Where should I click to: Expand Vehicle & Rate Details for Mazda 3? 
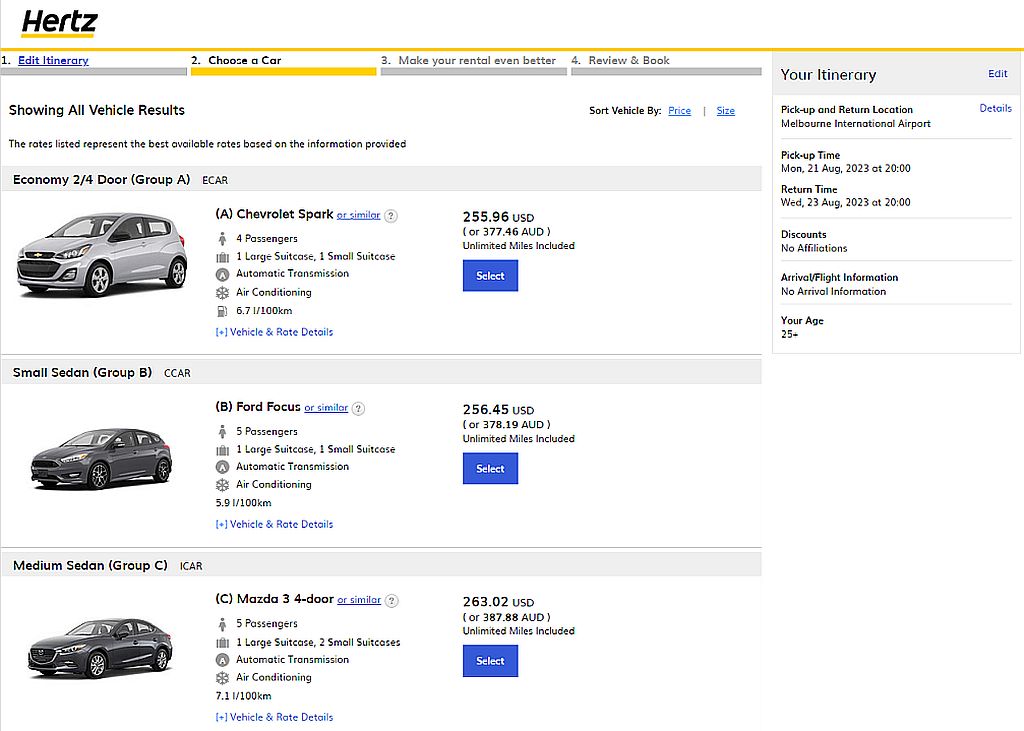pyautogui.click(x=273, y=717)
